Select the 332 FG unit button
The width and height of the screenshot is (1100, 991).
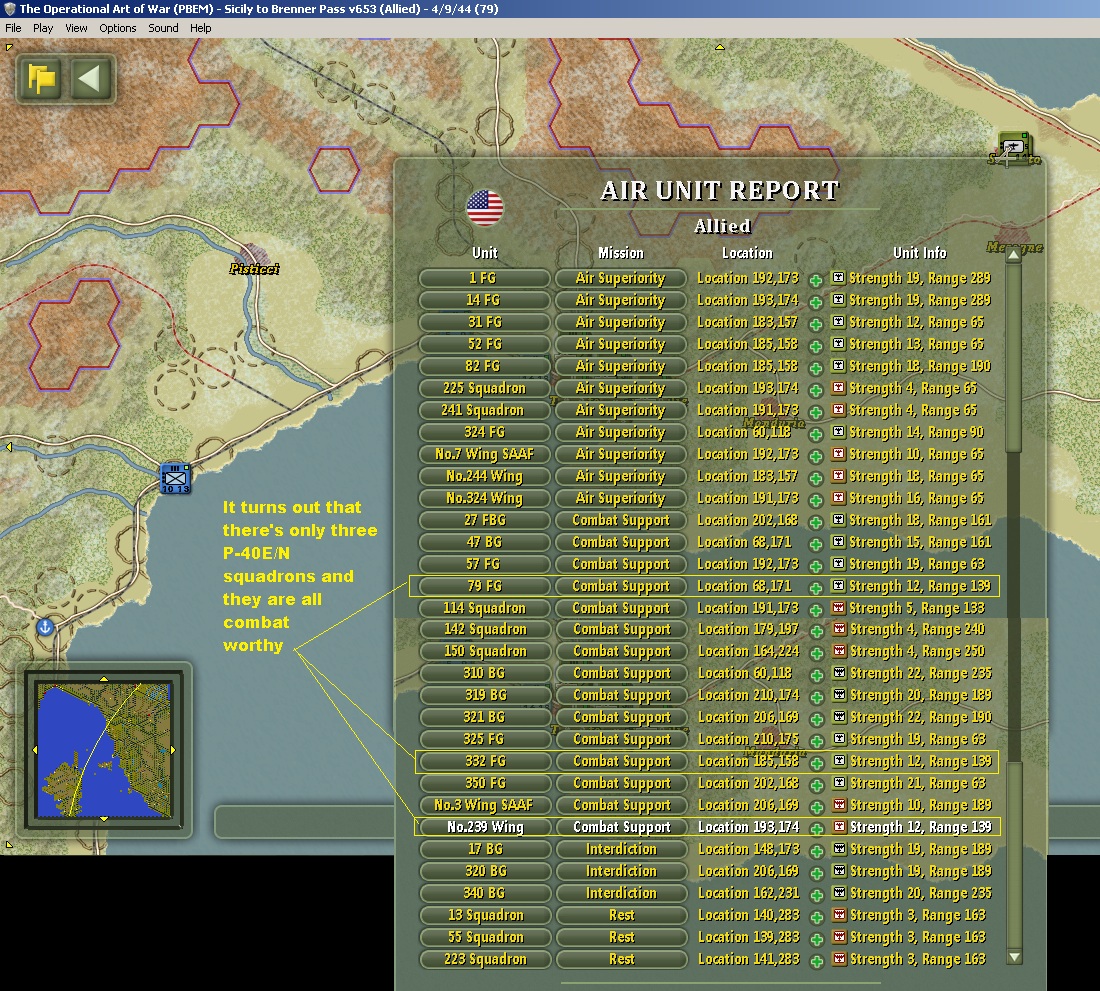(x=485, y=761)
